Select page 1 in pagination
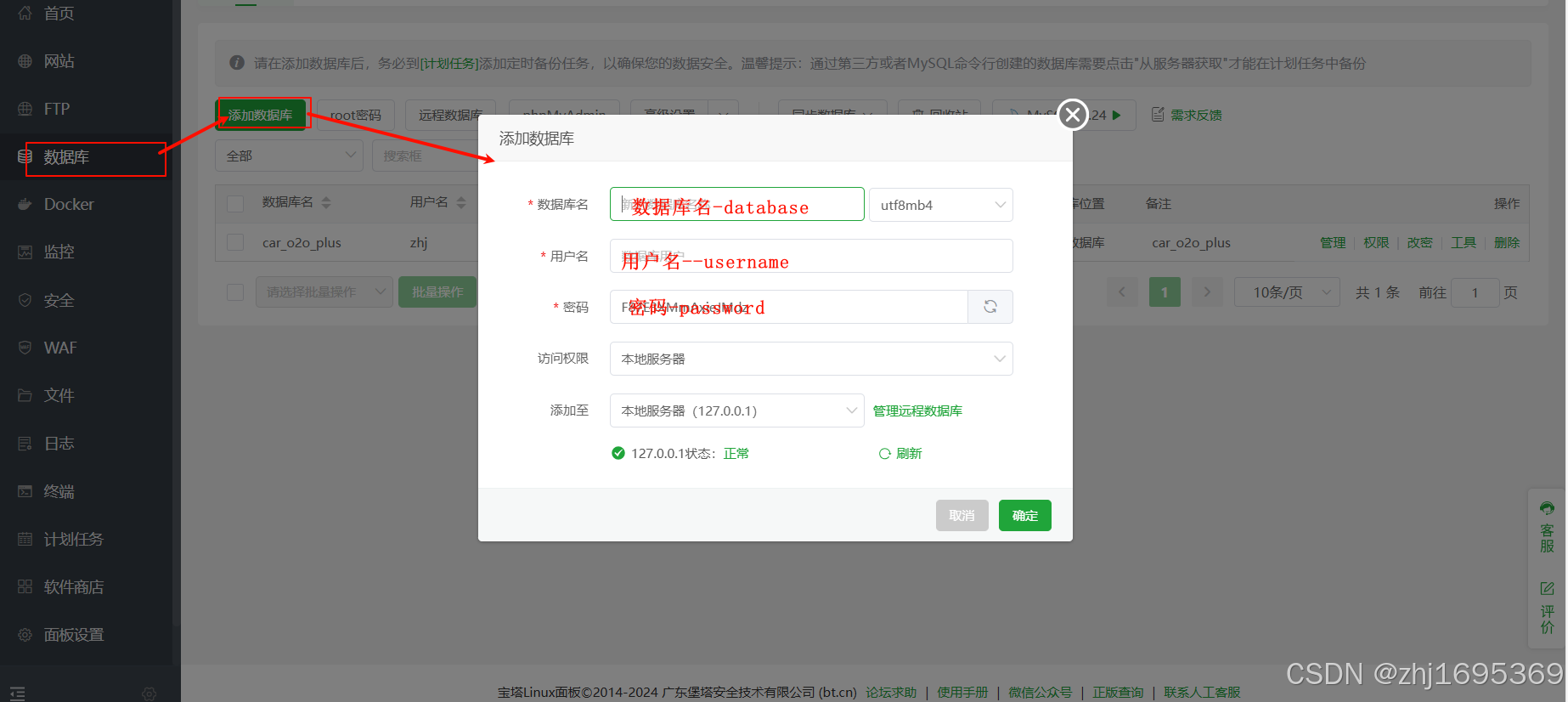 tap(1165, 292)
